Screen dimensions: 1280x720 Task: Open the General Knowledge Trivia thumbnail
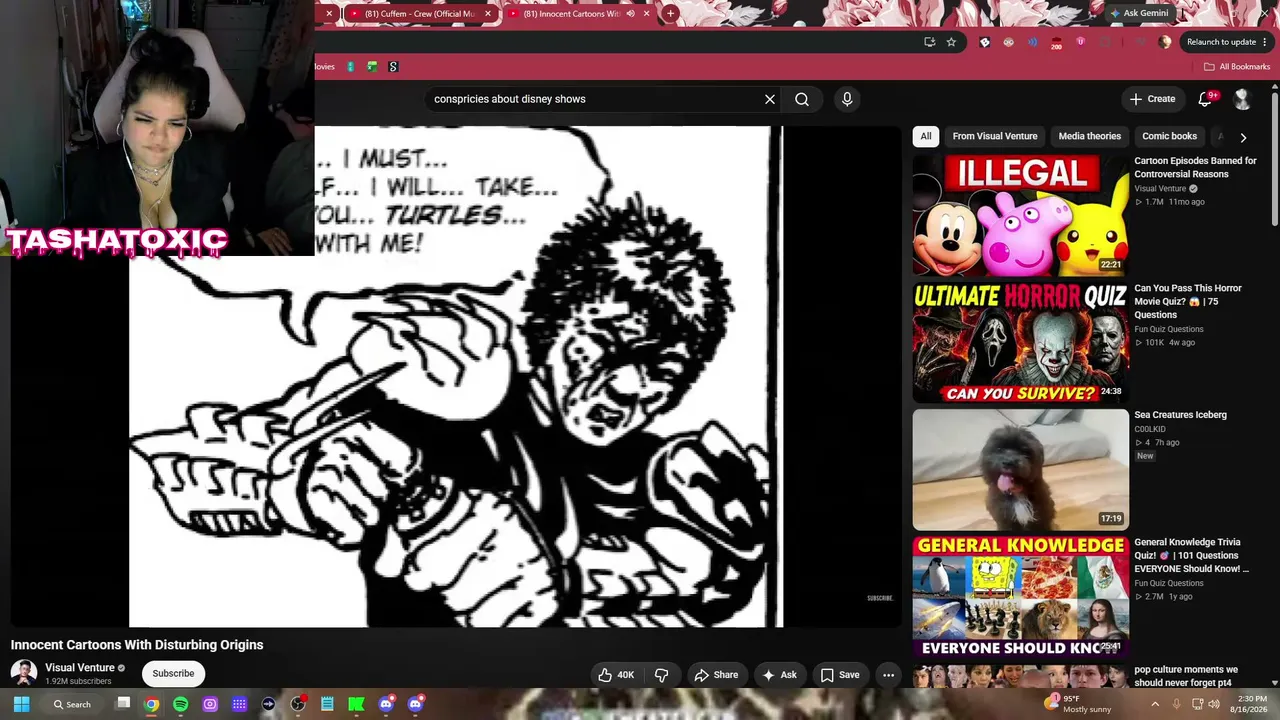point(1020,597)
